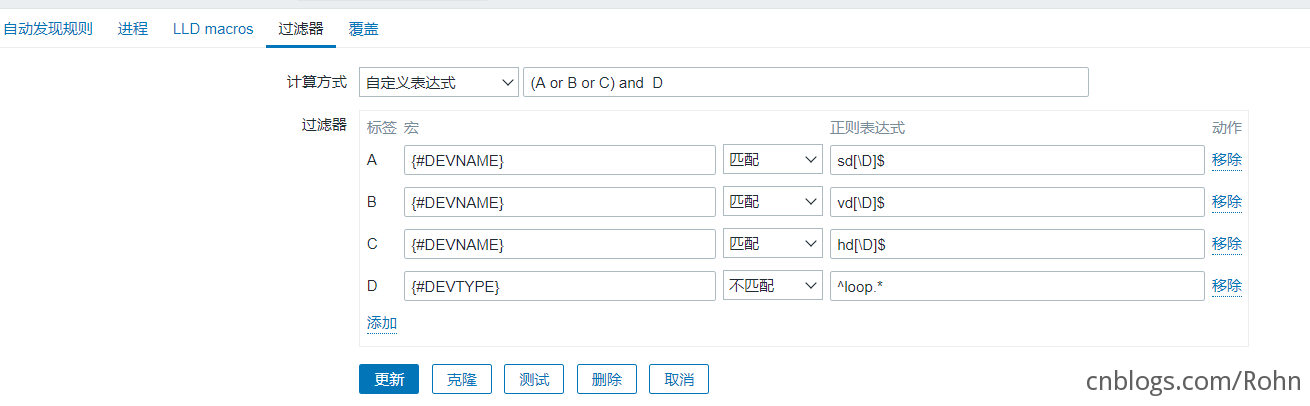
Task: Open the LLD macros tab
Action: (x=213, y=29)
